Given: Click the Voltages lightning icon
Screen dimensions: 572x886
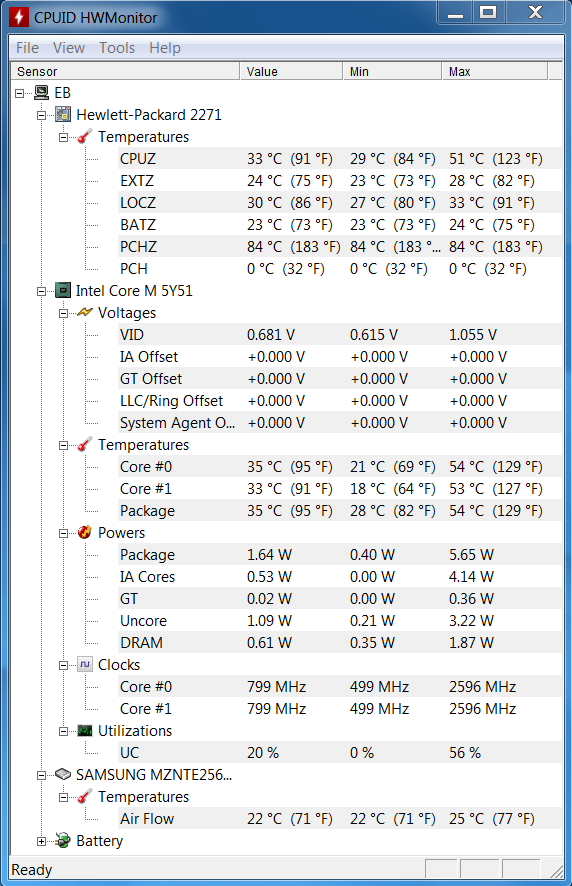Looking at the screenshot, I should point(85,312).
